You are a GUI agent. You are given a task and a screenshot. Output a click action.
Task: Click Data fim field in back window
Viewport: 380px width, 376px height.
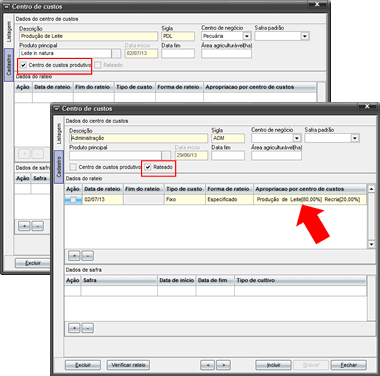point(178,53)
